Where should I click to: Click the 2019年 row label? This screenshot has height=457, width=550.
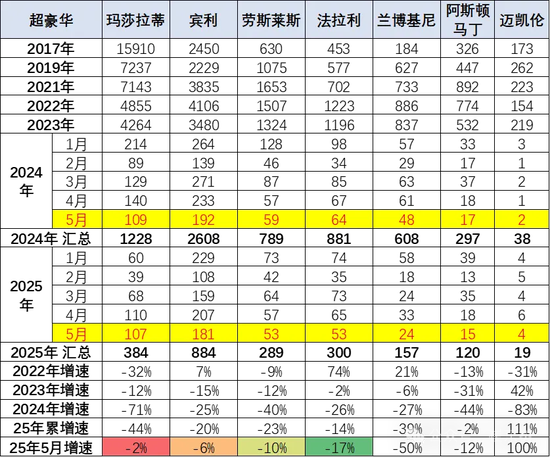51,67
